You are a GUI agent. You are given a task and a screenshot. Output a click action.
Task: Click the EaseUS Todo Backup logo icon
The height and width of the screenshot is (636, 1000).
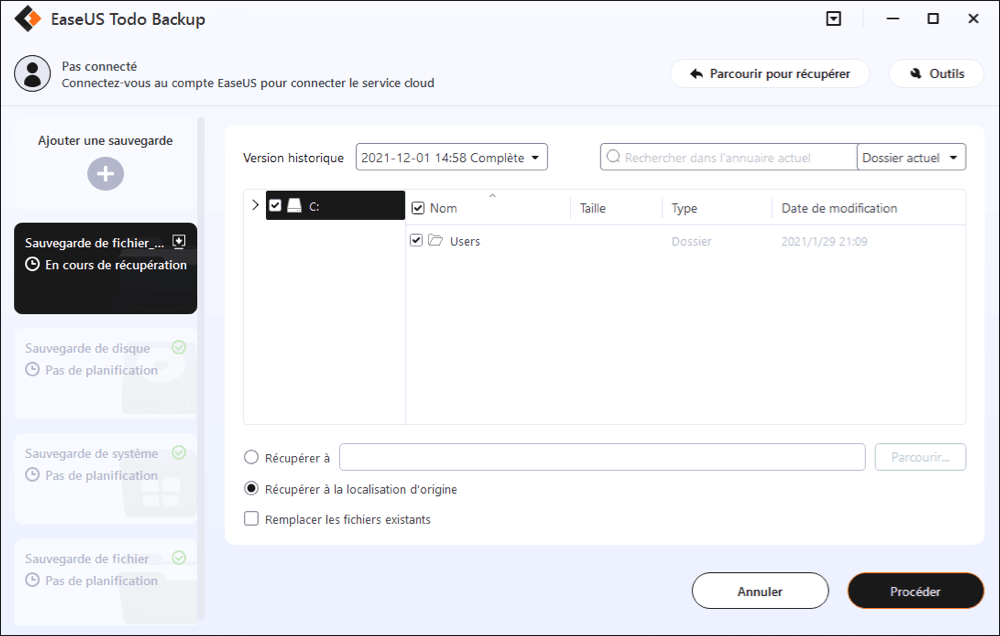pyautogui.click(x=27, y=19)
